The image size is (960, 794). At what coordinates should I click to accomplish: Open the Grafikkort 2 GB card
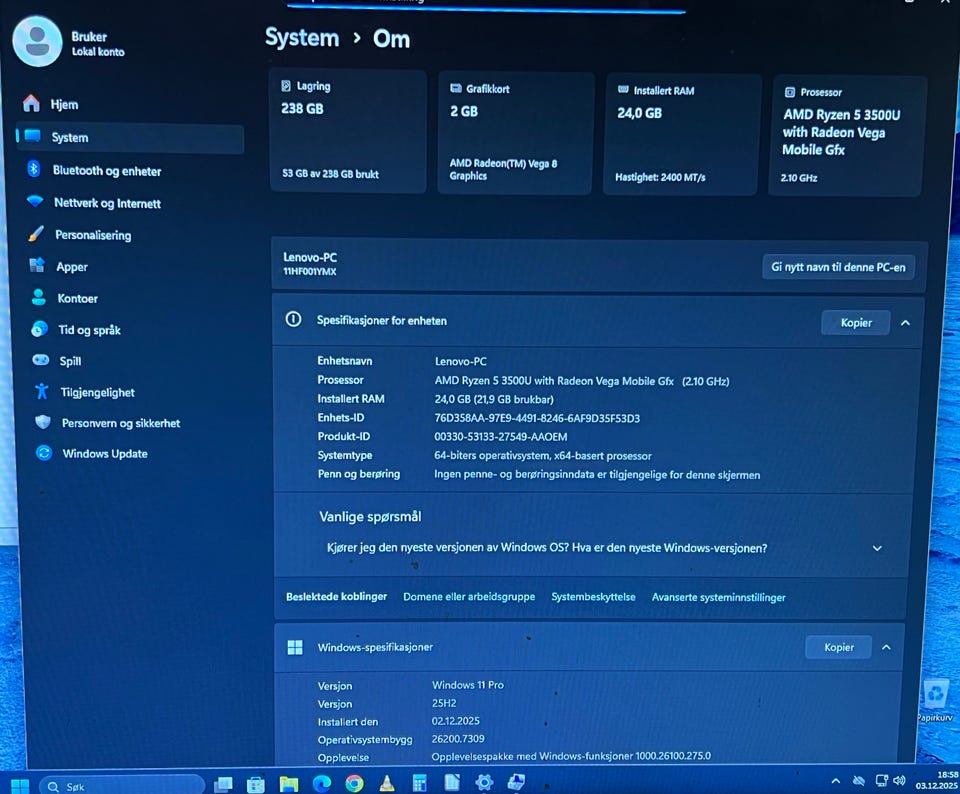point(515,133)
